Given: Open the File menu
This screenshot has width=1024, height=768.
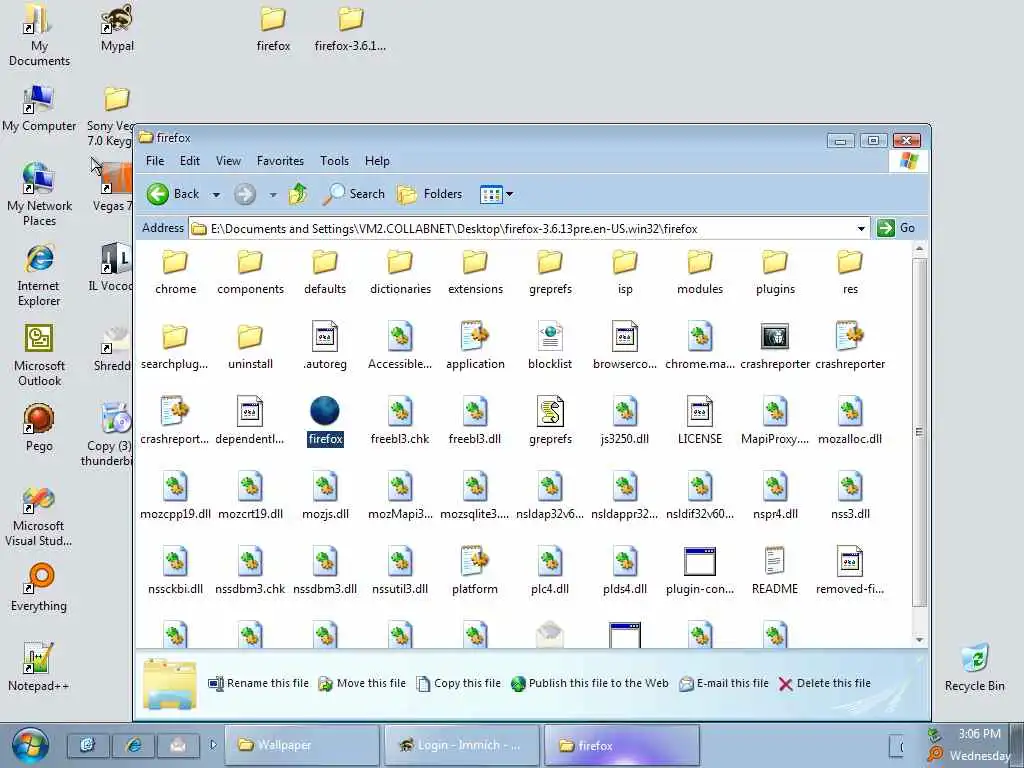Looking at the screenshot, I should tap(155, 161).
